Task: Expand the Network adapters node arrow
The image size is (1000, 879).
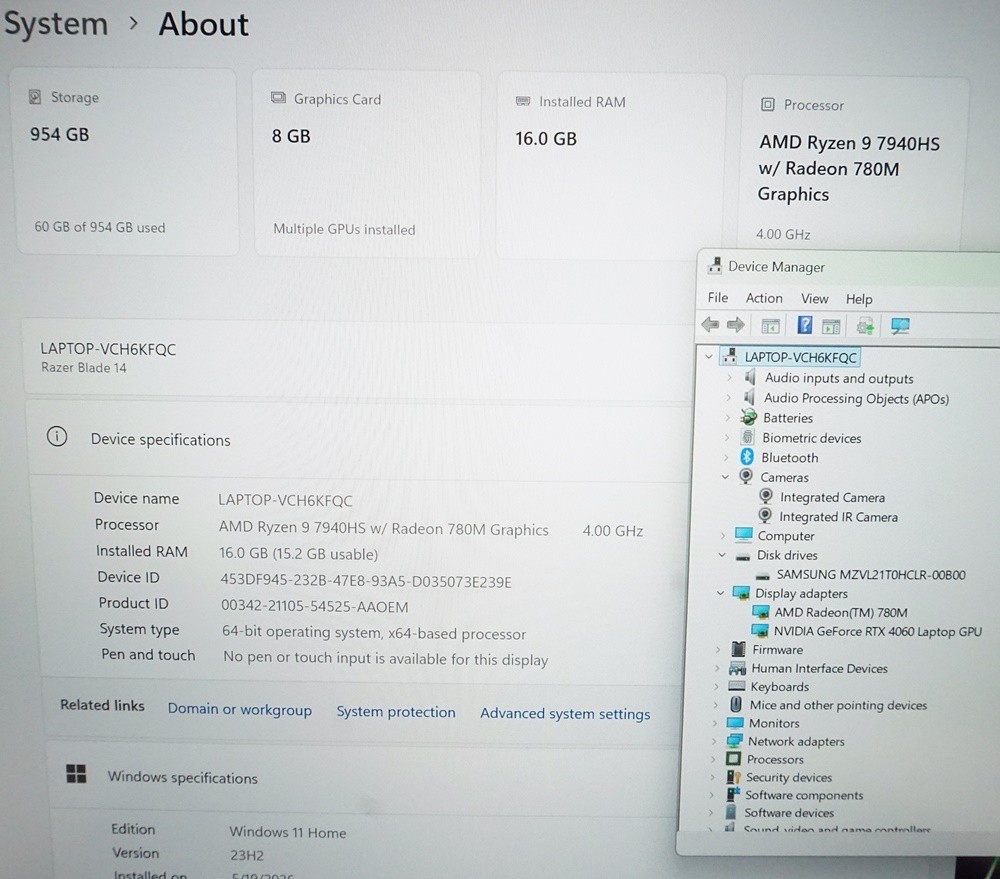Action: pos(714,741)
